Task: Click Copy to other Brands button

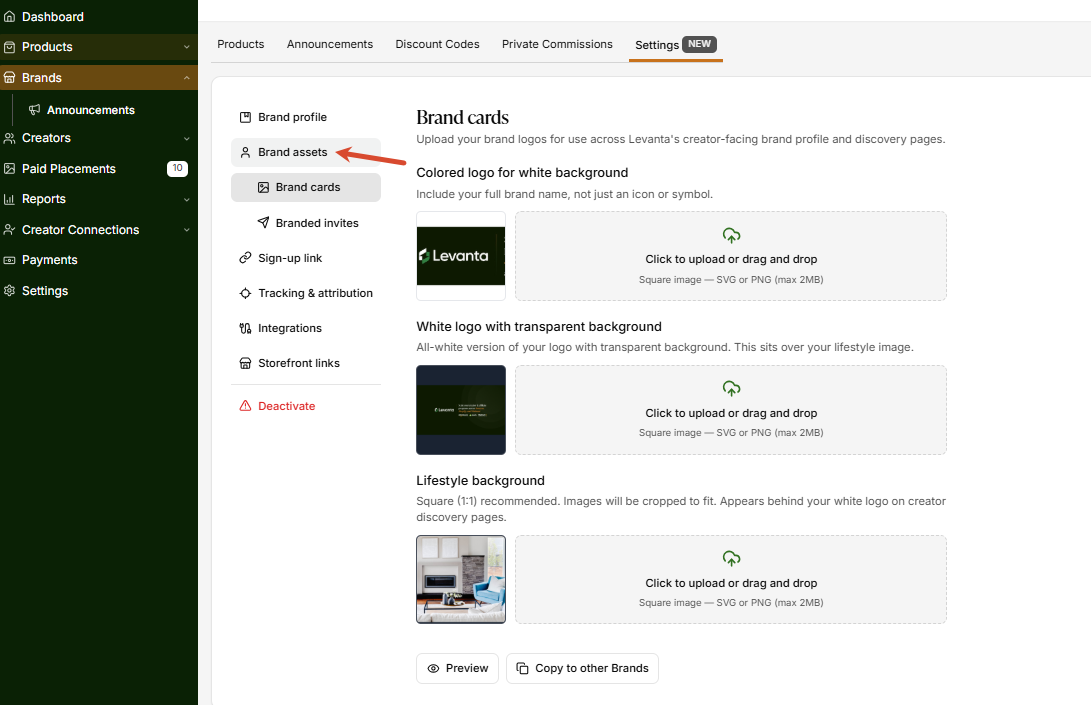Action: tap(582, 668)
